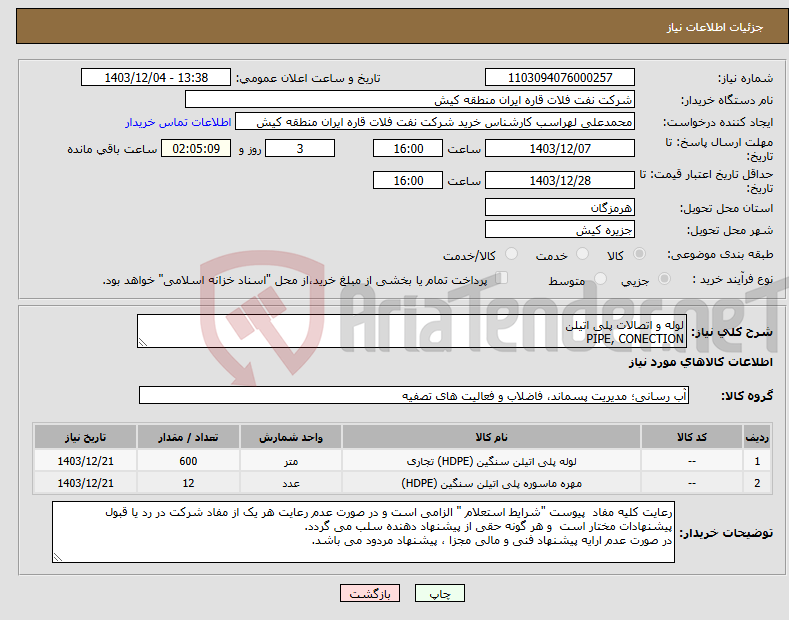This screenshot has height=620, width=789.
Task: Click the ردیف column header
Action: pos(757,437)
